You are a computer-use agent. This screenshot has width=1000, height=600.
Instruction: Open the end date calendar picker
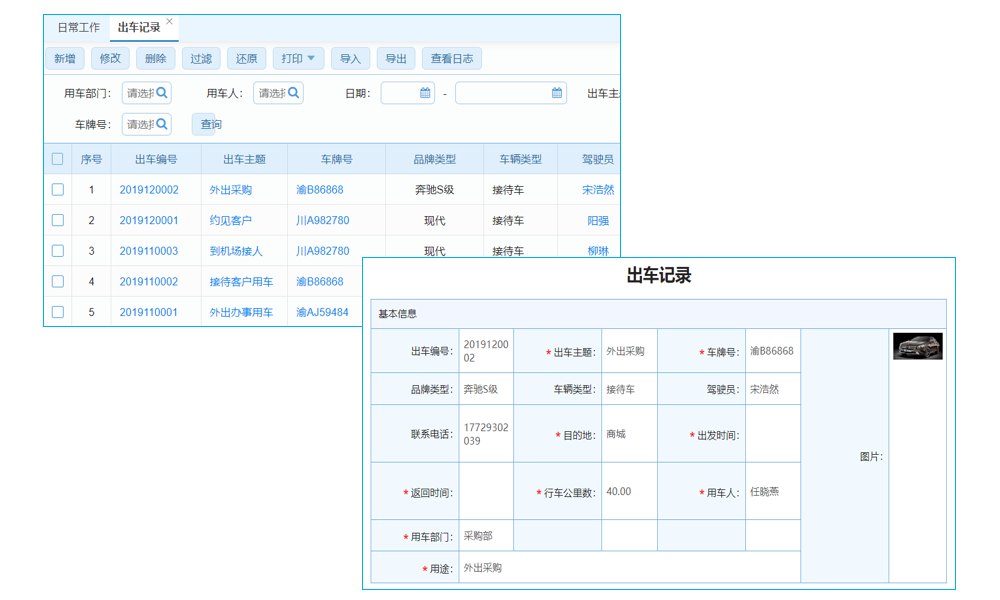tap(556, 92)
